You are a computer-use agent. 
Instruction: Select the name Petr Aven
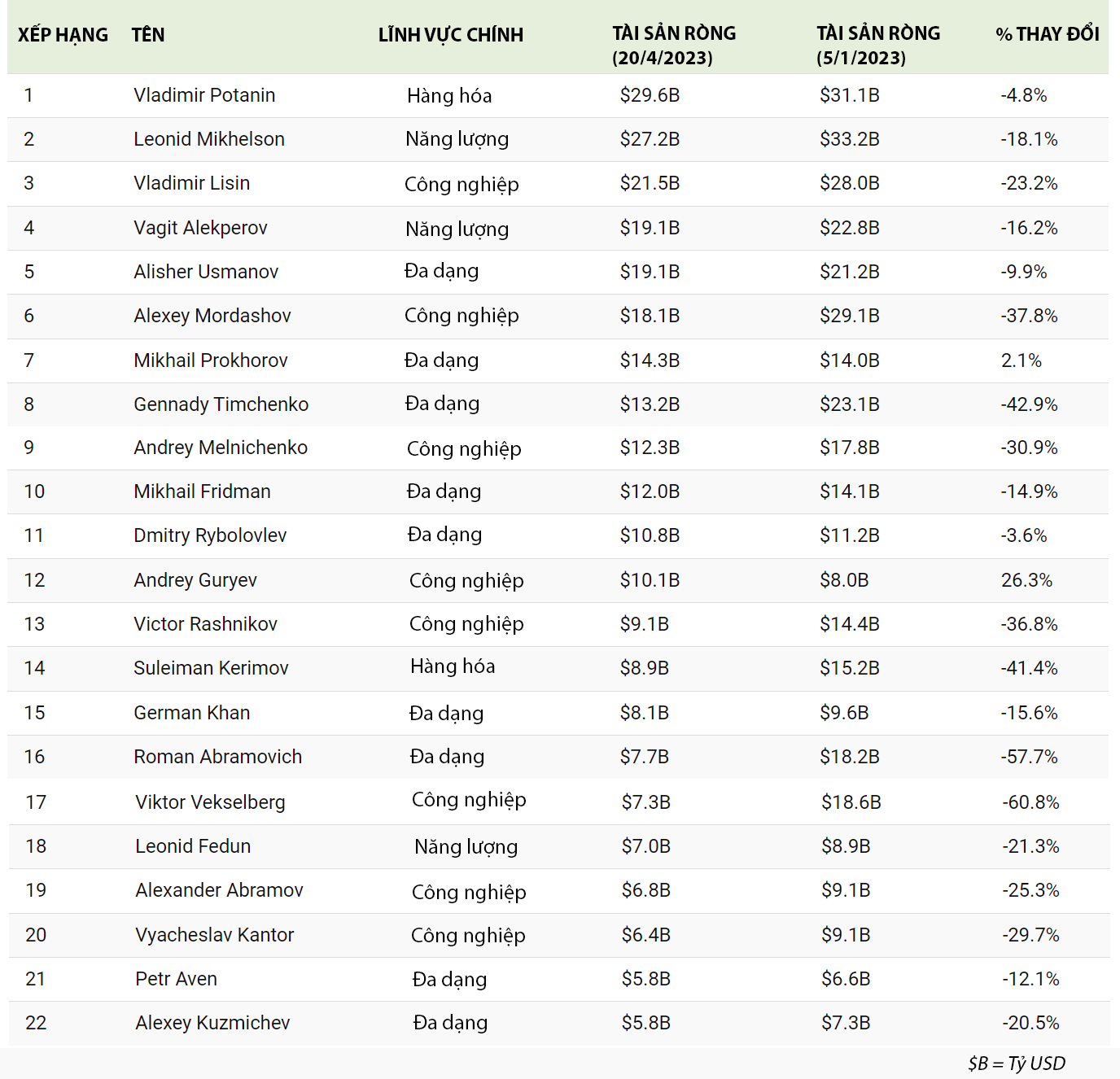[x=176, y=979]
